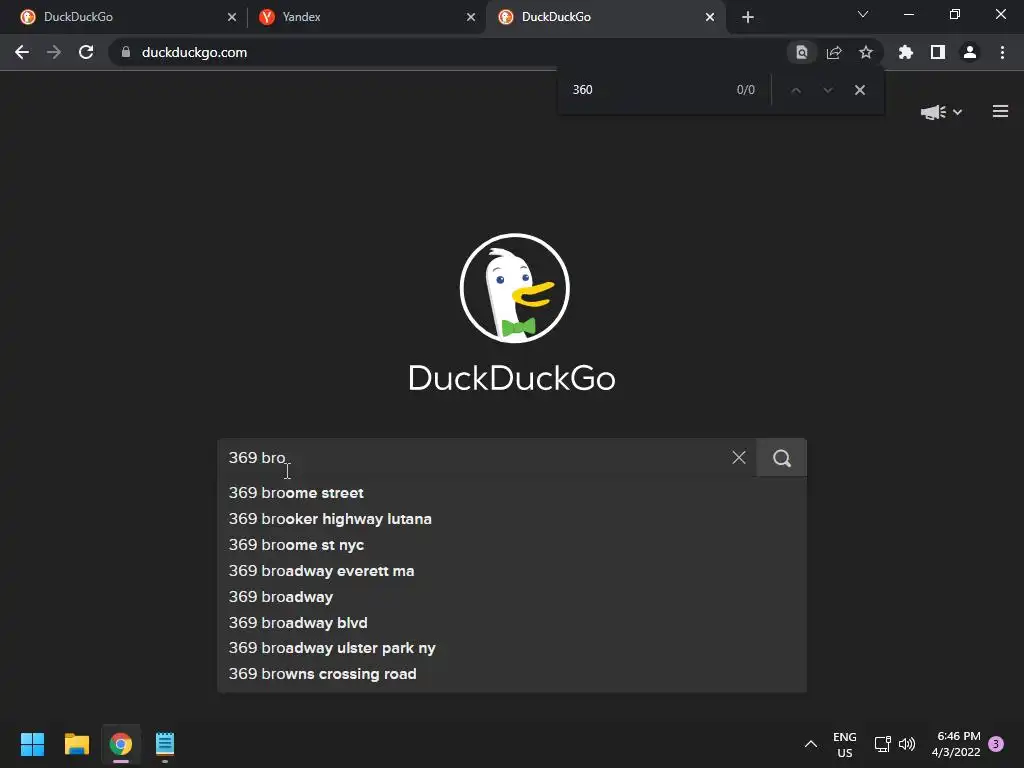Clear the search box with X

tap(739, 458)
